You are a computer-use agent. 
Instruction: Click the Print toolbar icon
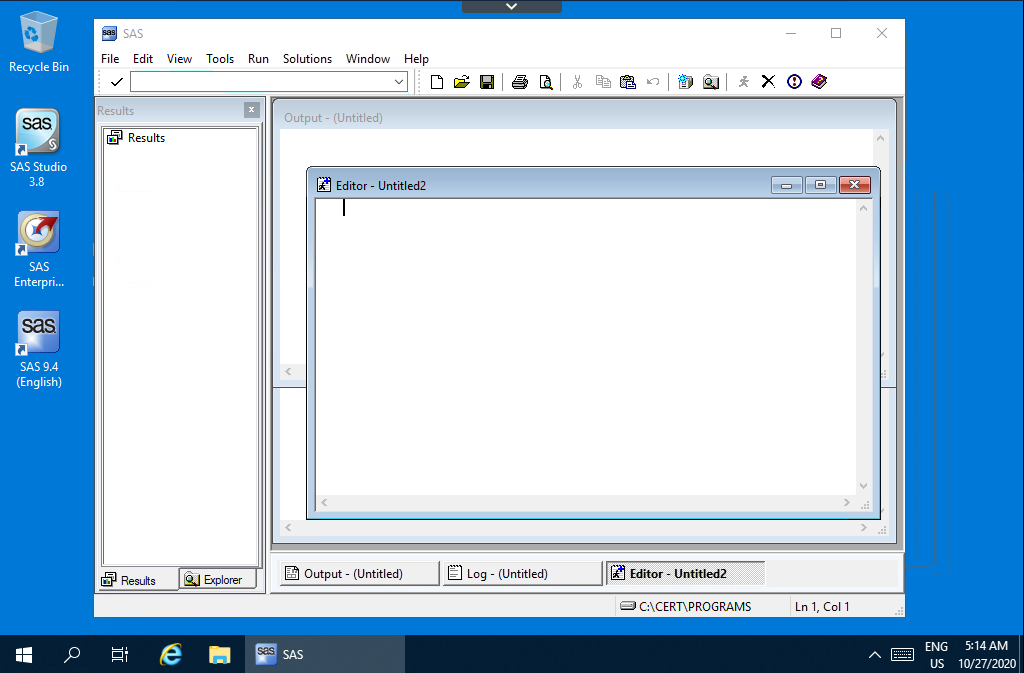tap(519, 82)
